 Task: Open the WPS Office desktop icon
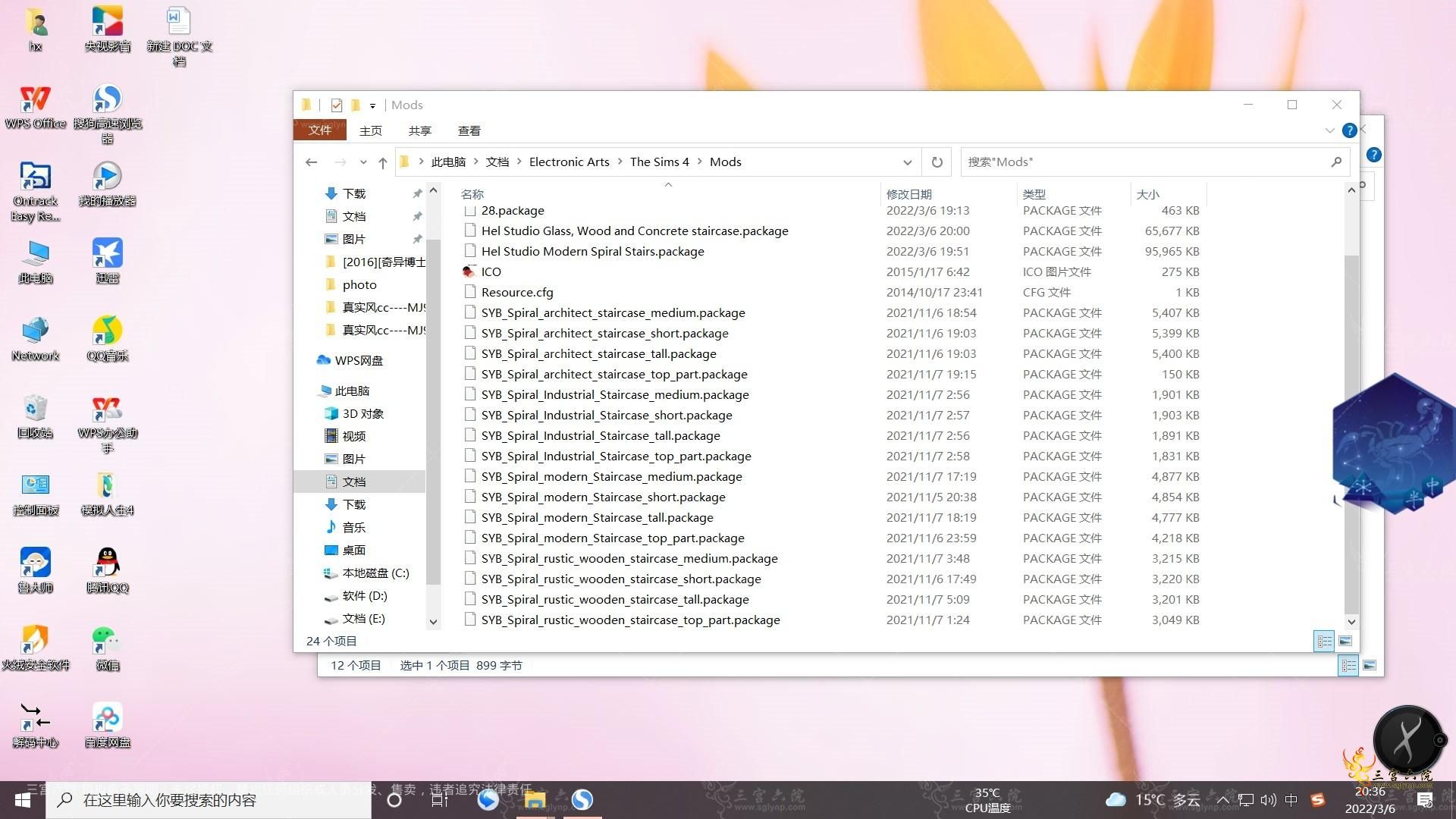pyautogui.click(x=35, y=106)
